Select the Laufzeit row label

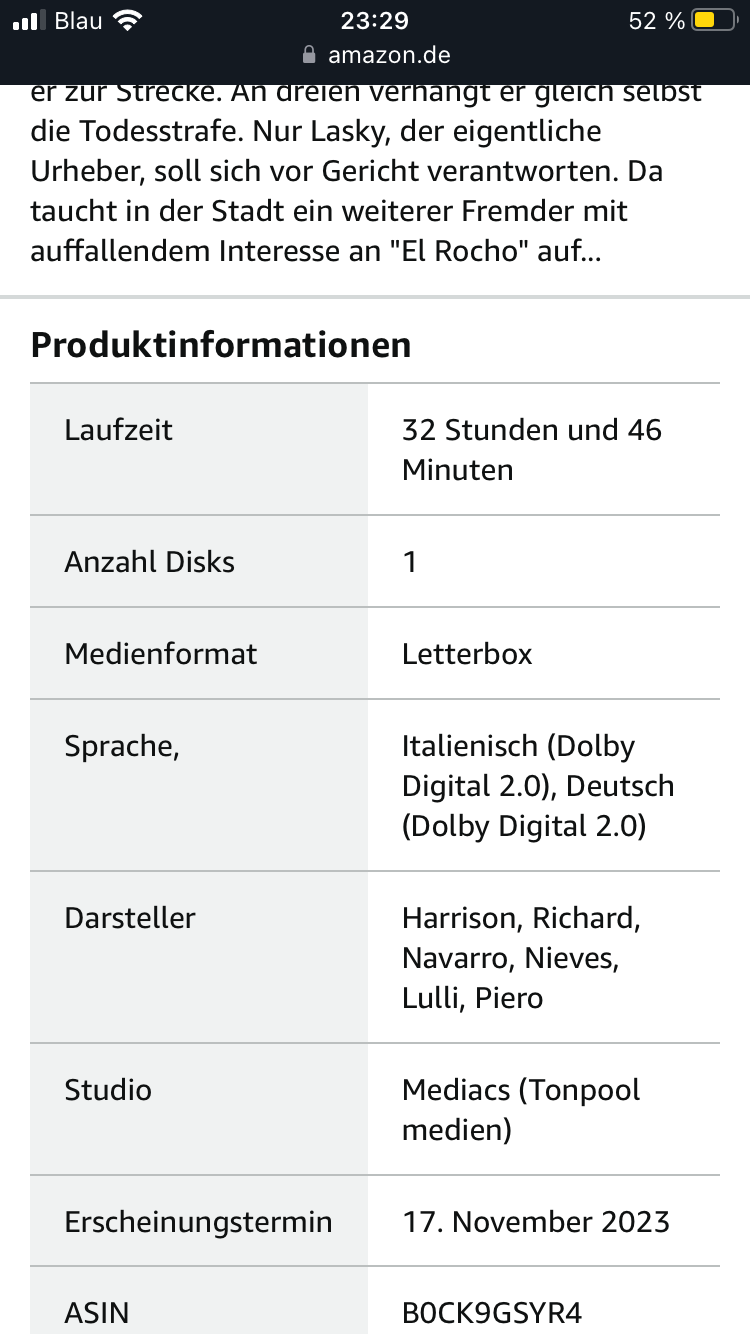(x=119, y=430)
